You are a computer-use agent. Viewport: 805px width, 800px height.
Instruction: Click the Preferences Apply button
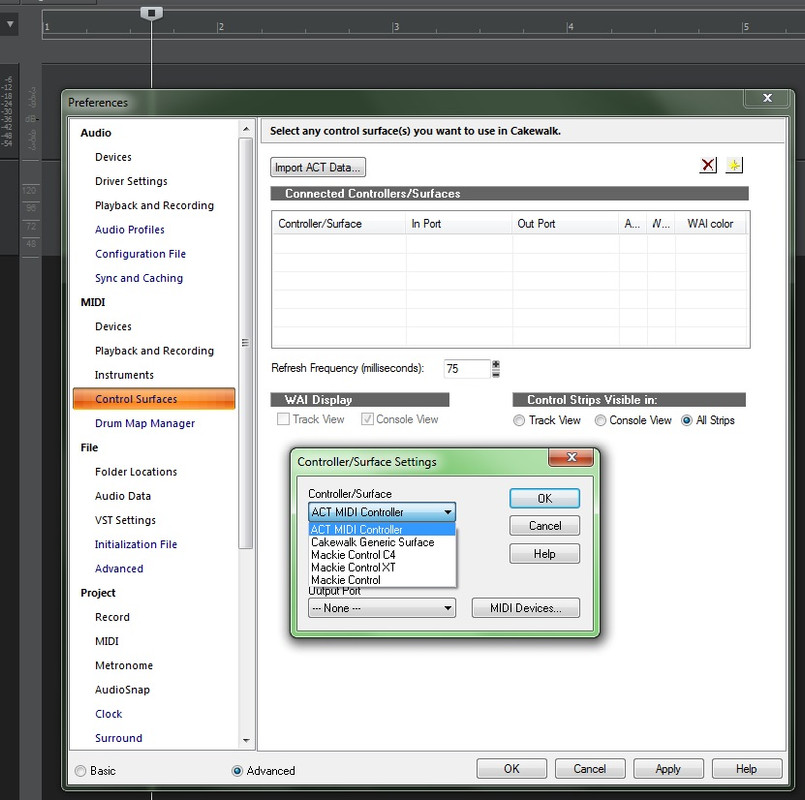(x=668, y=769)
